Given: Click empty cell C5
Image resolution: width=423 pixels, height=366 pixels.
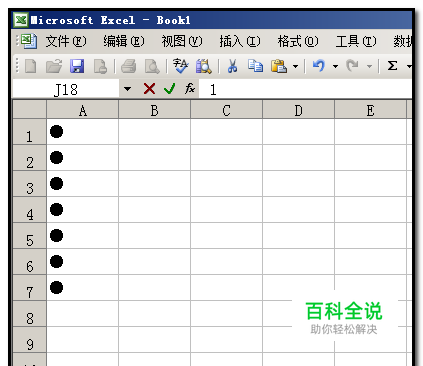Looking at the screenshot, I should pyautogui.click(x=226, y=236).
